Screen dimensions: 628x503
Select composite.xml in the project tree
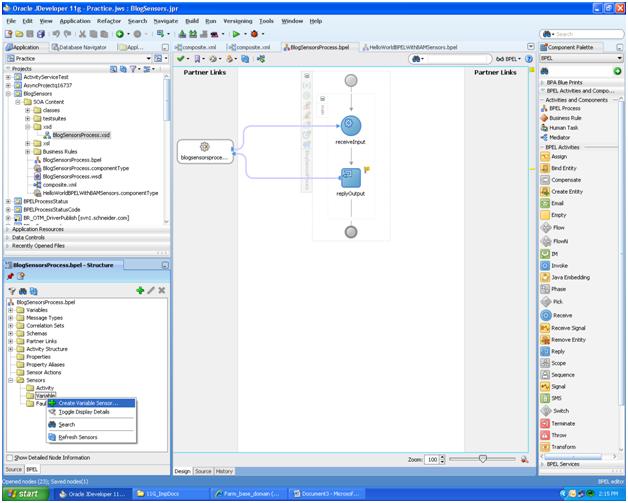coord(60,185)
